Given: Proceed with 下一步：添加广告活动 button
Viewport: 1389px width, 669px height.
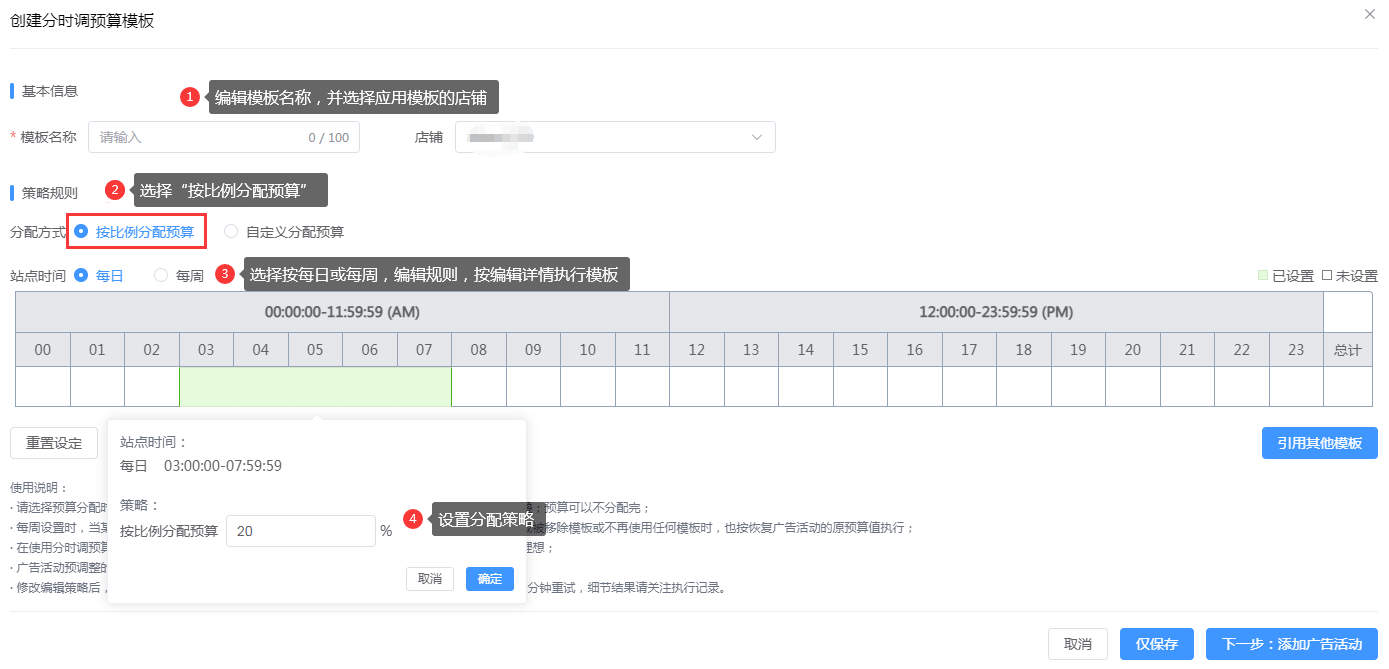Looking at the screenshot, I should pyautogui.click(x=1291, y=644).
